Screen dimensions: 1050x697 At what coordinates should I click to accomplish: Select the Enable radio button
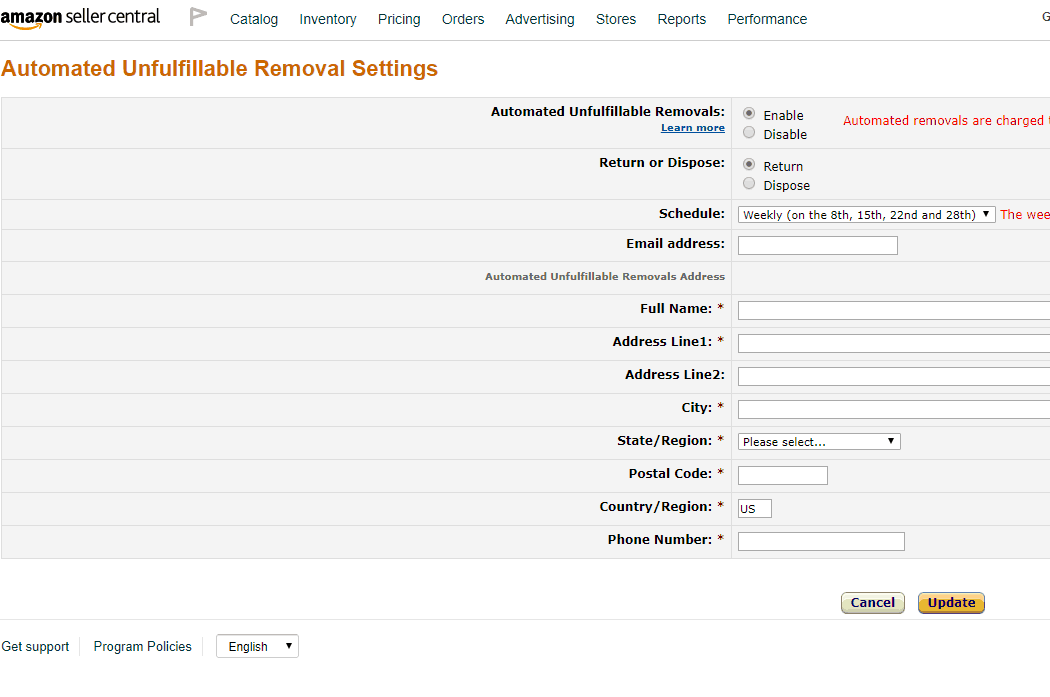[749, 113]
